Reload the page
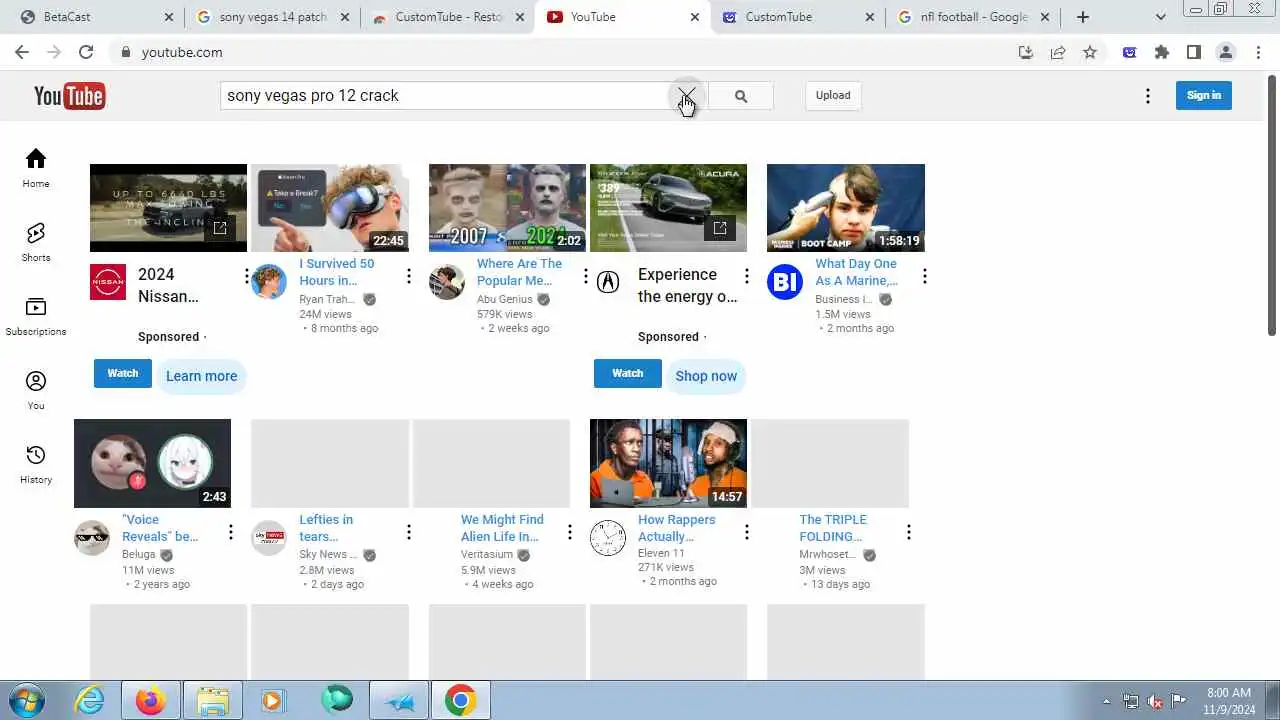 [x=86, y=52]
